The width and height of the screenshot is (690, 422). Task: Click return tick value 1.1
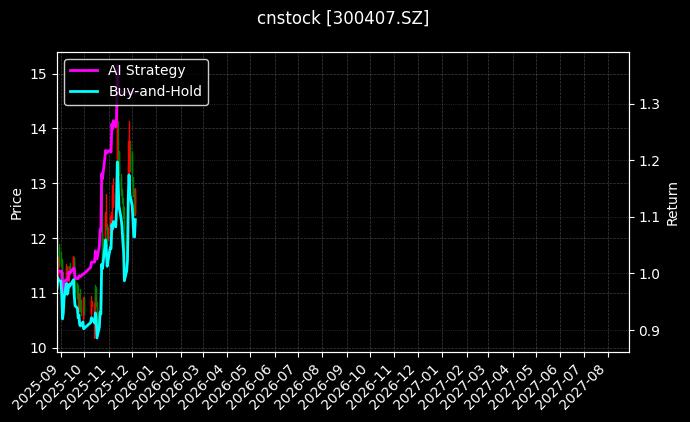click(x=649, y=217)
